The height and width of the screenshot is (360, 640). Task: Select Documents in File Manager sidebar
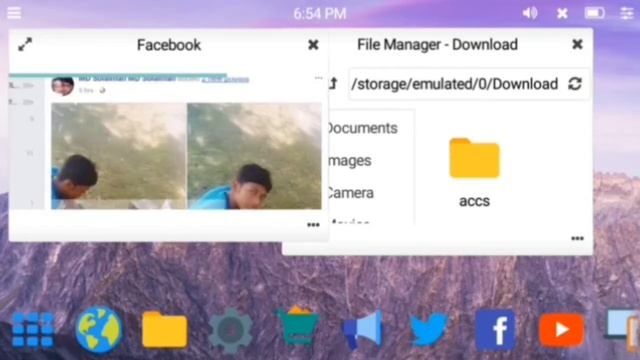(362, 128)
